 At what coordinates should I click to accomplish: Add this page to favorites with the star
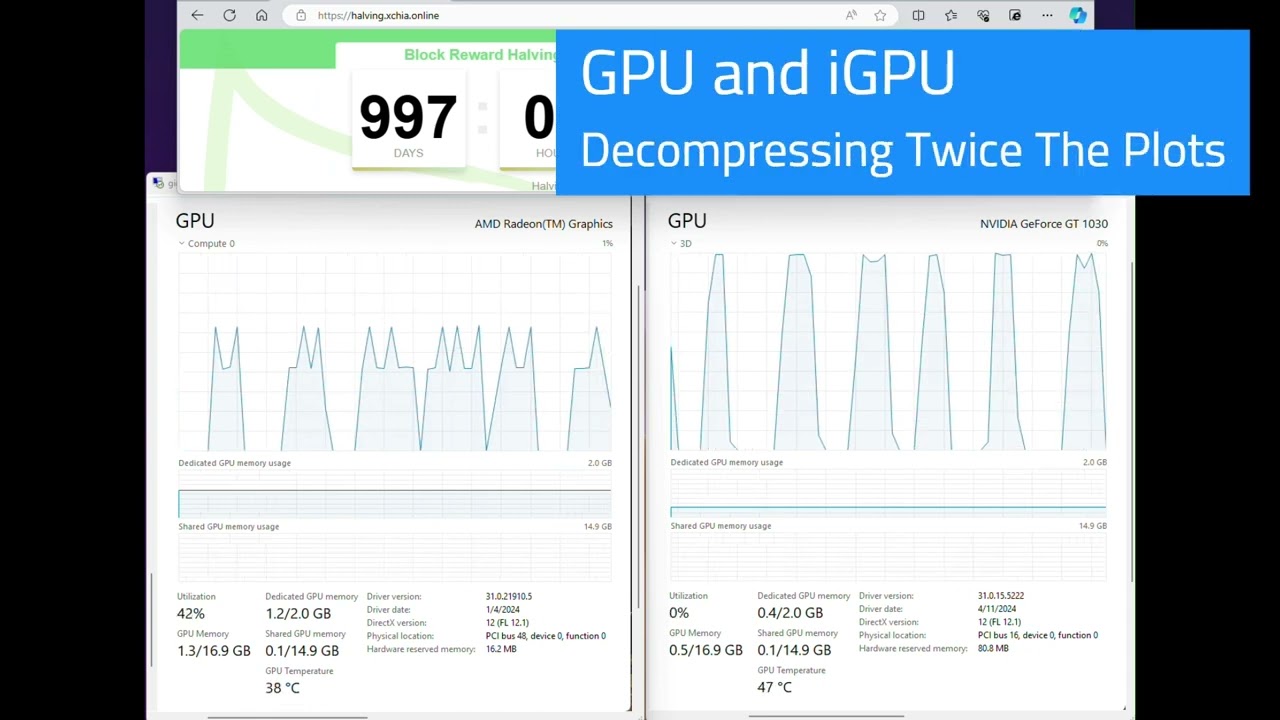(x=880, y=15)
